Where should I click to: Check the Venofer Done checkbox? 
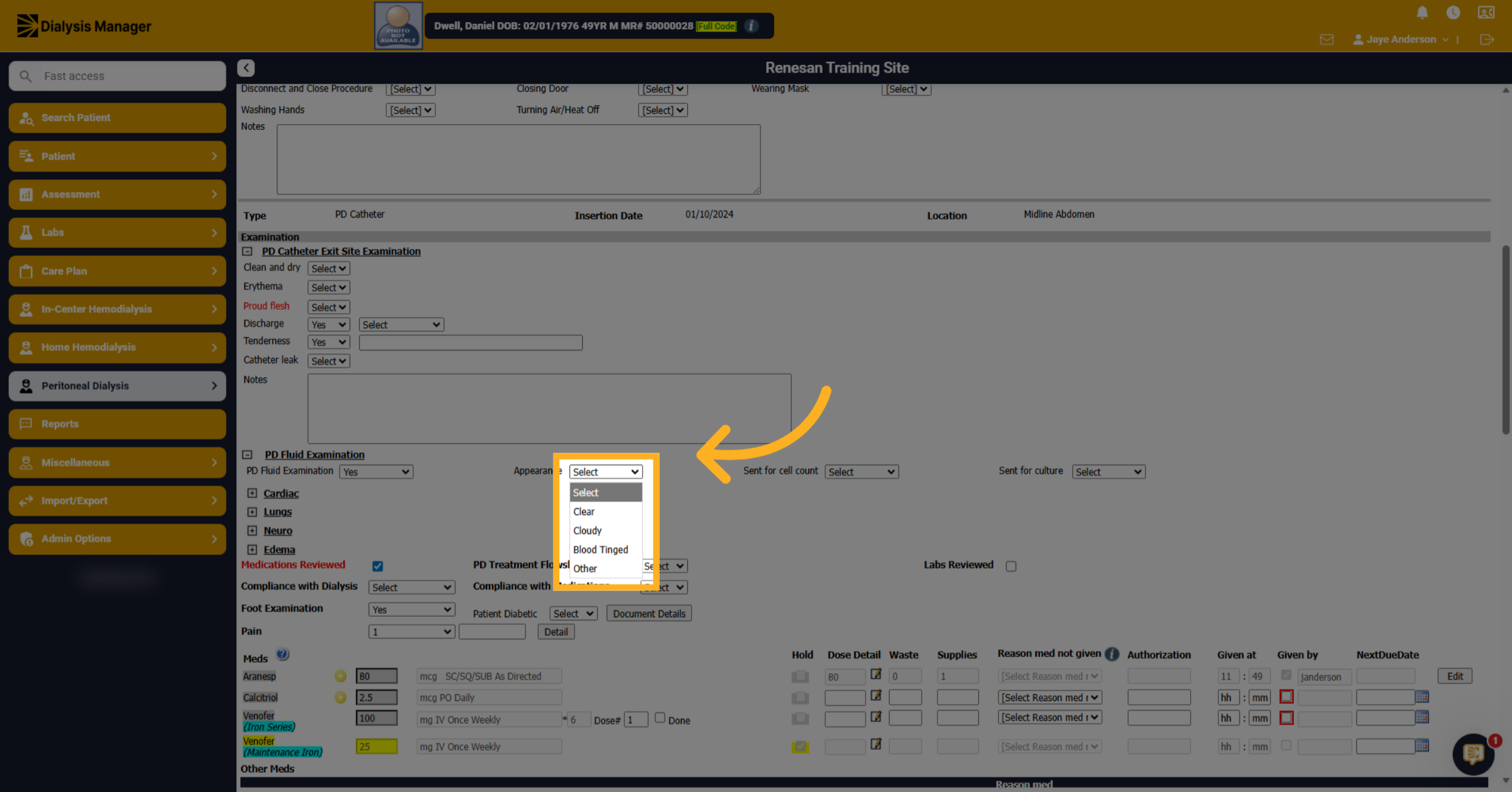pos(660,718)
